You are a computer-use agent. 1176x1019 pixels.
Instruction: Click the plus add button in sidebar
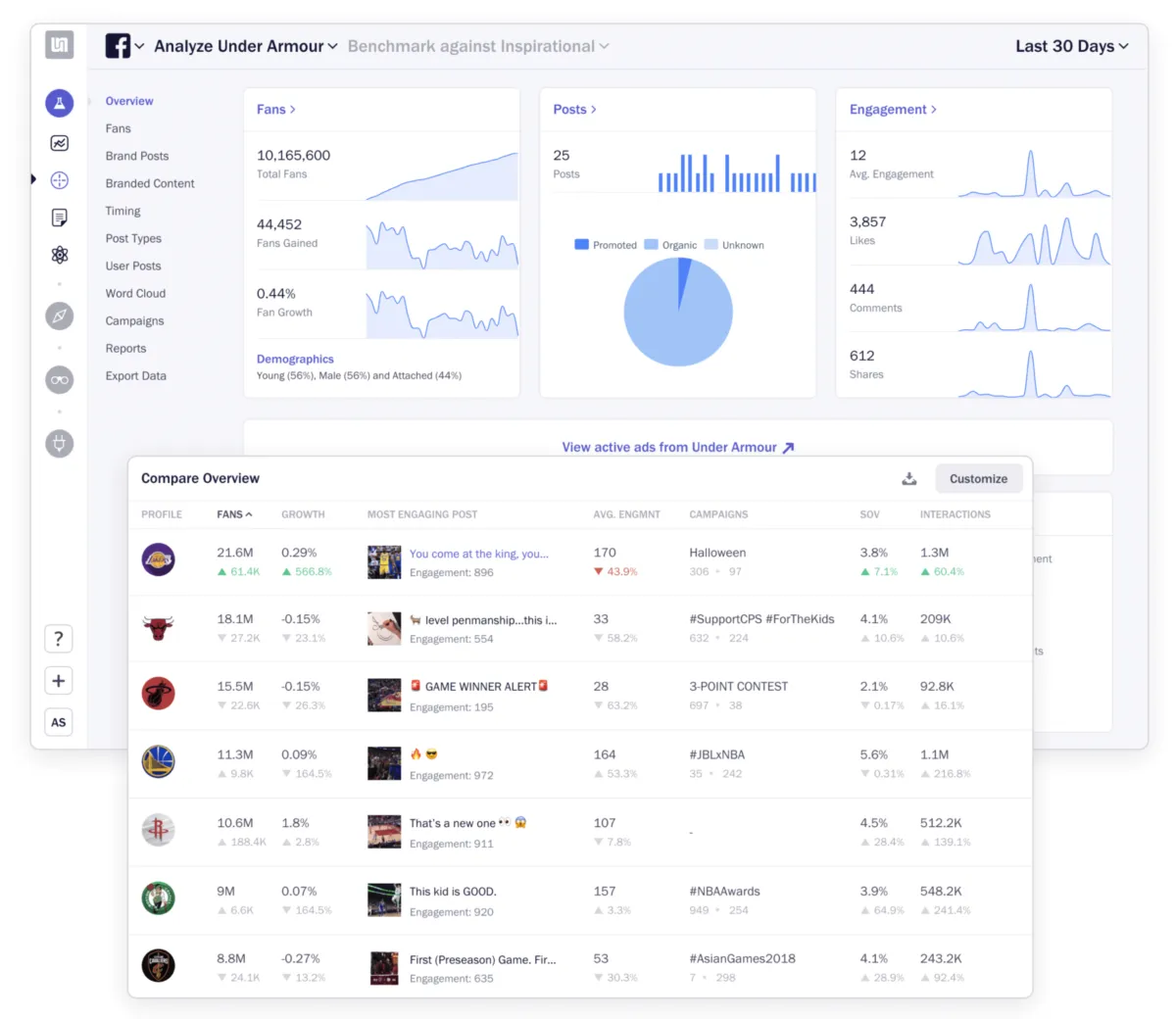(x=59, y=681)
